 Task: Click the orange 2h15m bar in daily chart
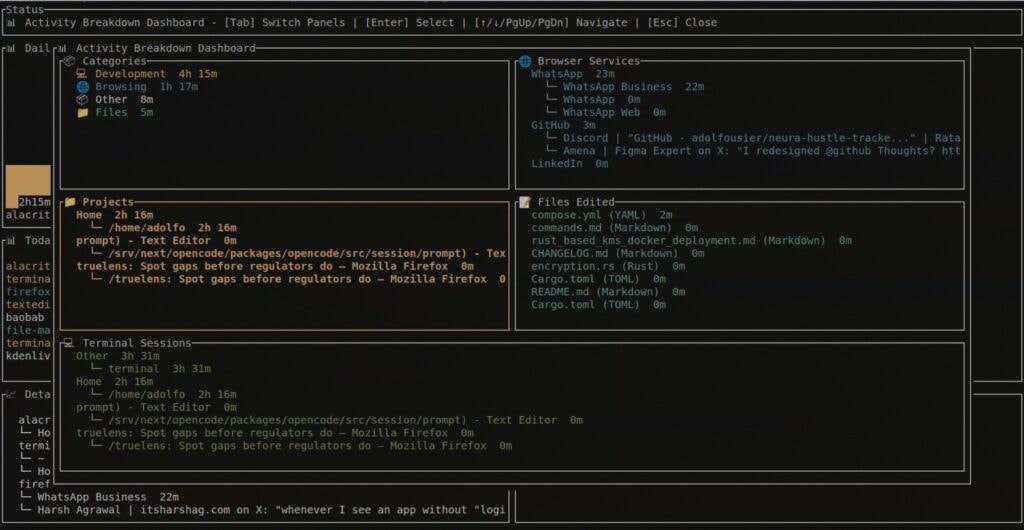click(28, 186)
